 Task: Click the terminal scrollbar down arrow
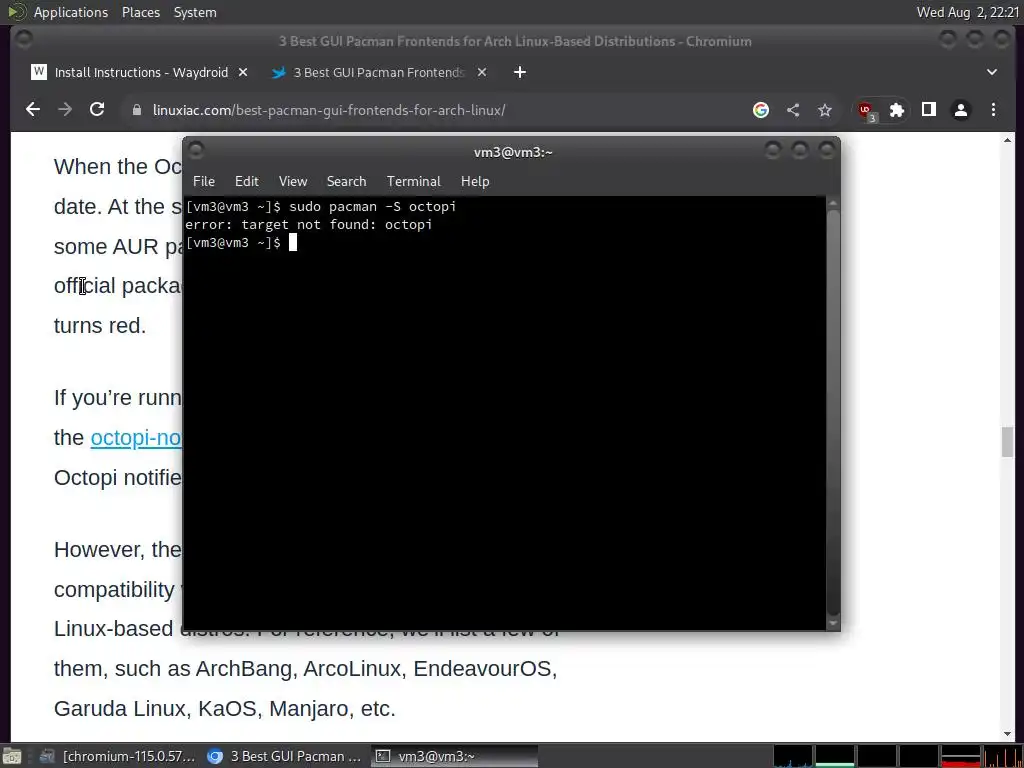(x=833, y=623)
